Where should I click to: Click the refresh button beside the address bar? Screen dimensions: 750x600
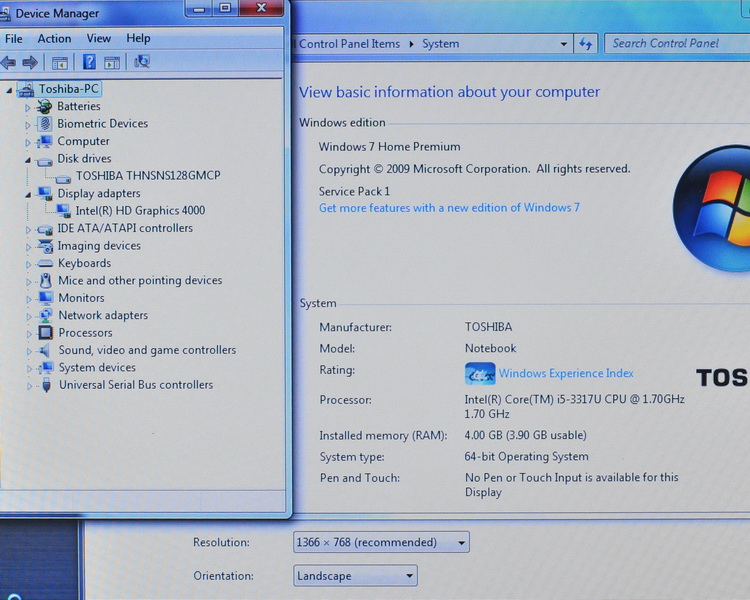[x=585, y=44]
